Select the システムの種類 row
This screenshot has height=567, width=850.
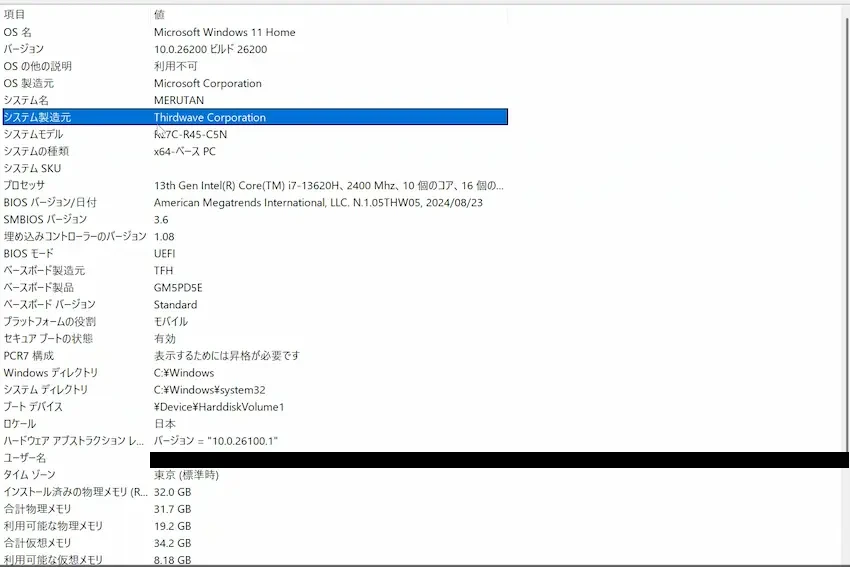[255, 151]
